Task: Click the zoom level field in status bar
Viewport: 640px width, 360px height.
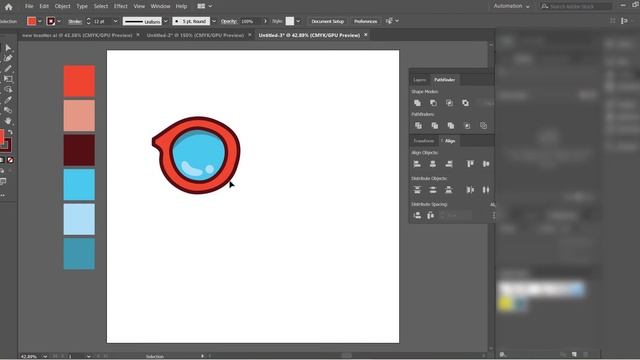Action: tap(30, 356)
